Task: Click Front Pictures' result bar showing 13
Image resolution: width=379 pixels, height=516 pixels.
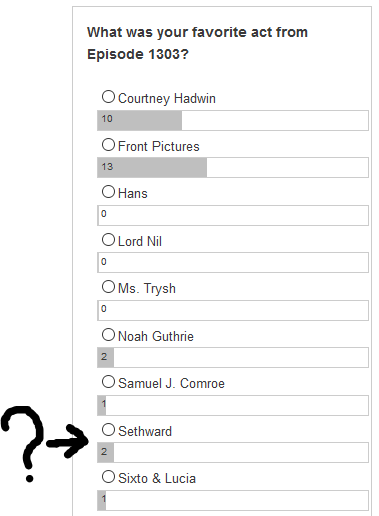Action: click(x=233, y=167)
